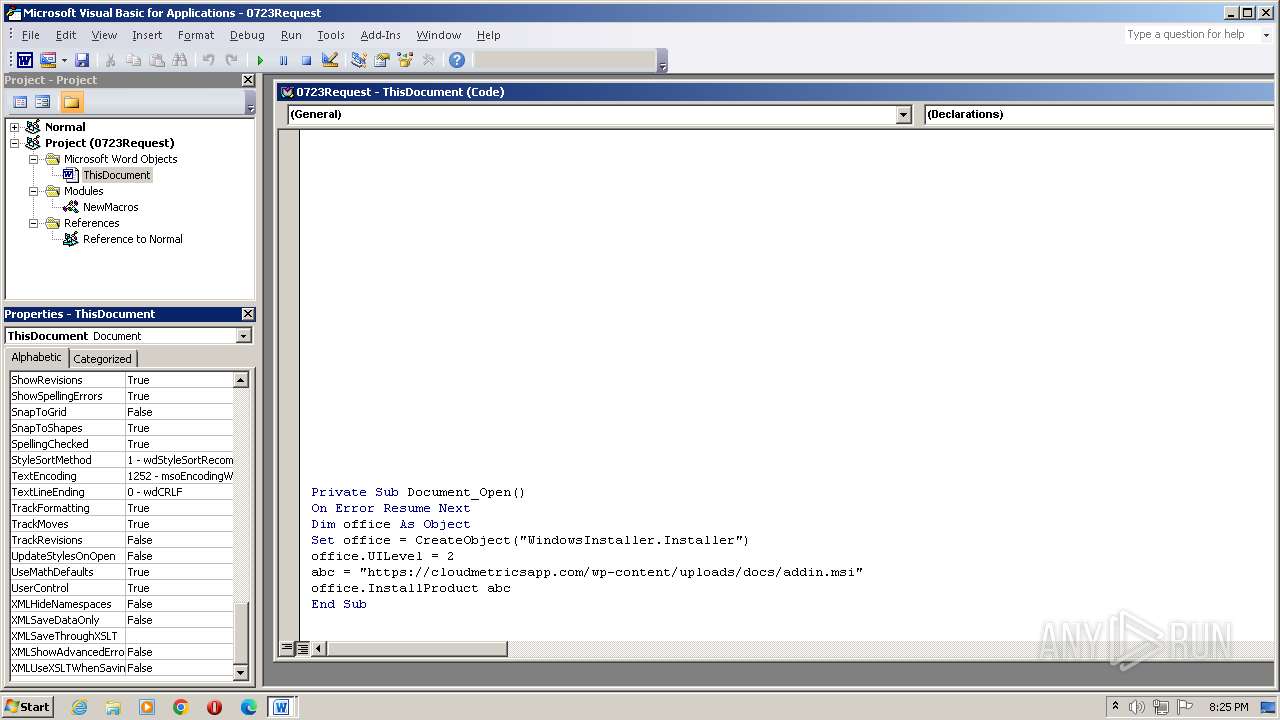Close the Properties pane
The height and width of the screenshot is (720, 1280).
point(248,314)
